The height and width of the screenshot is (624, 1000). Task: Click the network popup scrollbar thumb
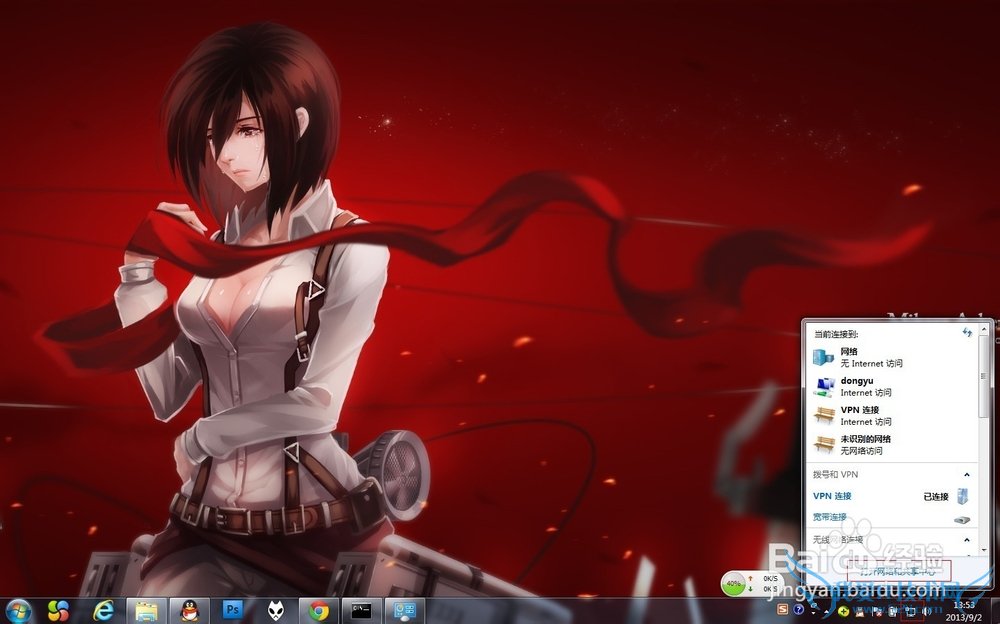pyautogui.click(x=985, y=375)
